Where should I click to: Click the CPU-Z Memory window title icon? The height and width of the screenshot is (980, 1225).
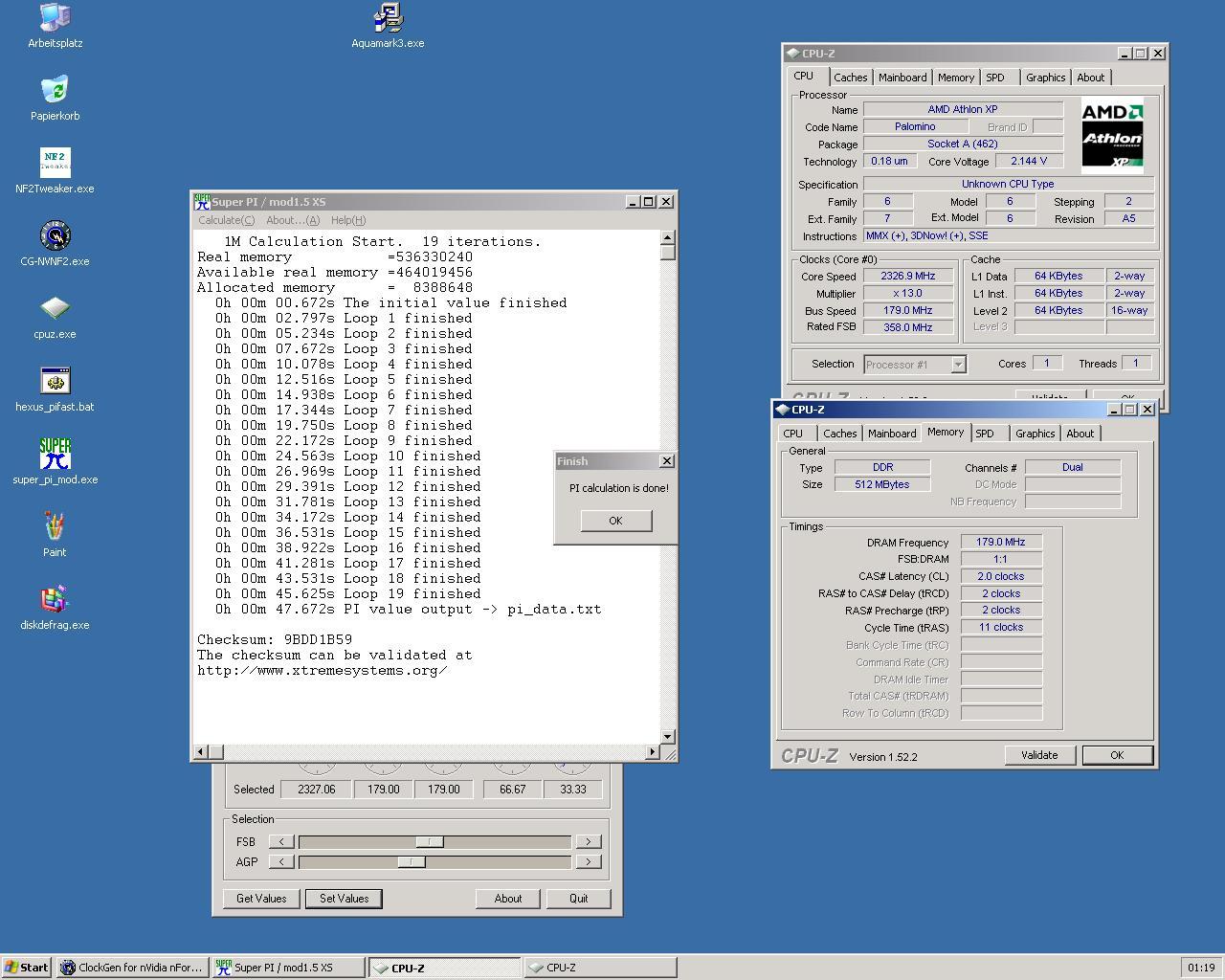[782, 410]
